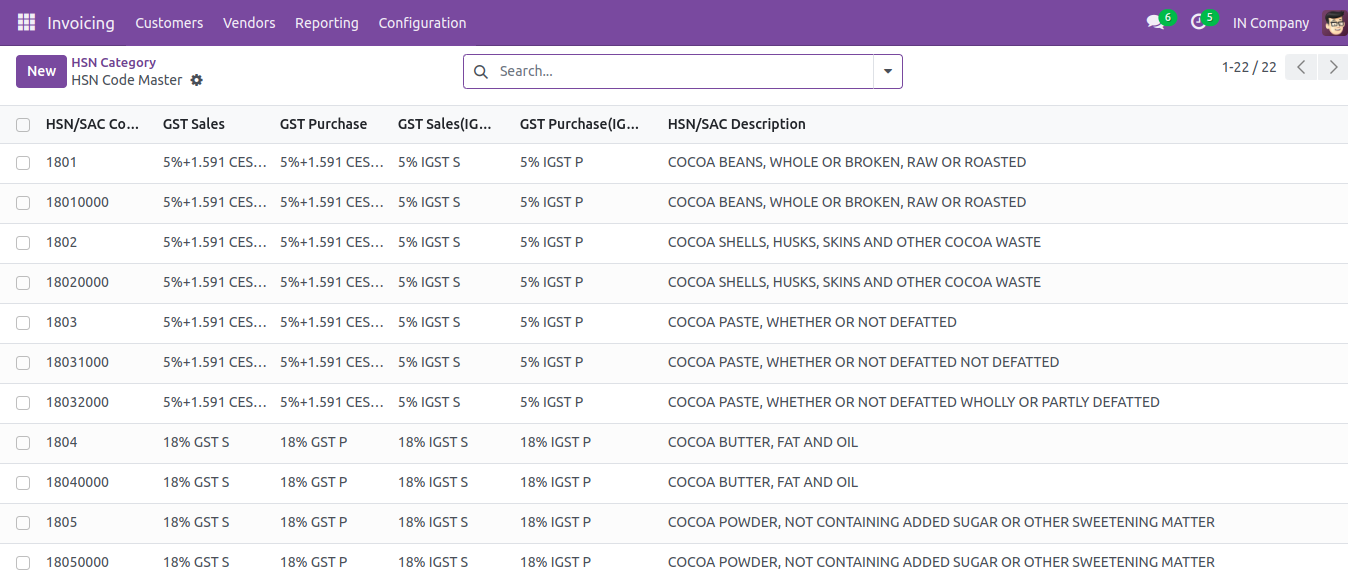This screenshot has height=578, width=1348.
Task: Tick the checkbox for row 18040000
Action: coord(23,482)
